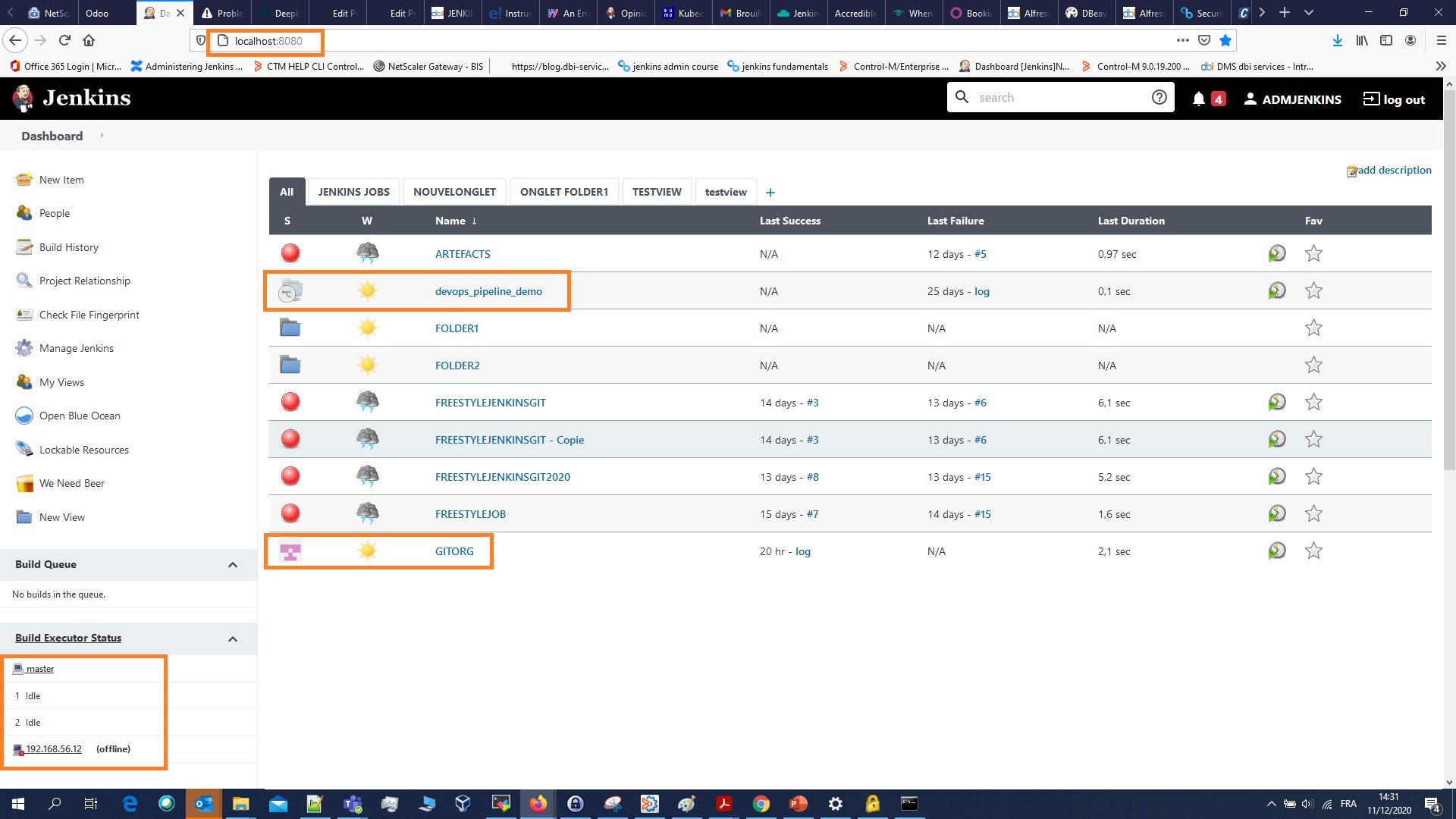The width and height of the screenshot is (1456, 819).
Task: Show more bookmarks chevron
Action: pyautogui.click(x=1441, y=66)
